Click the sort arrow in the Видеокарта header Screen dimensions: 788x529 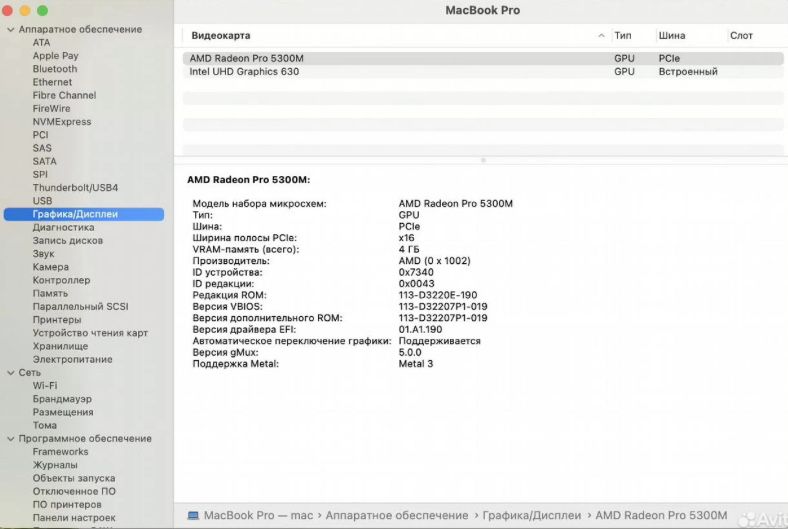(601, 36)
